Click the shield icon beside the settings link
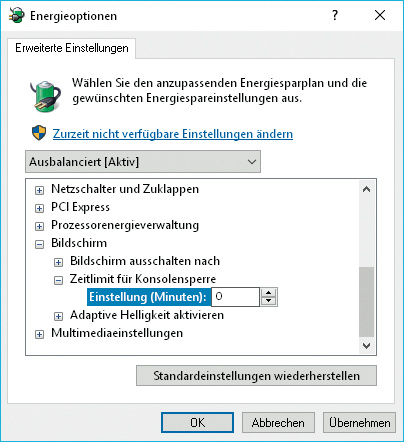Viewport: 404px width, 442px height. tap(39, 133)
